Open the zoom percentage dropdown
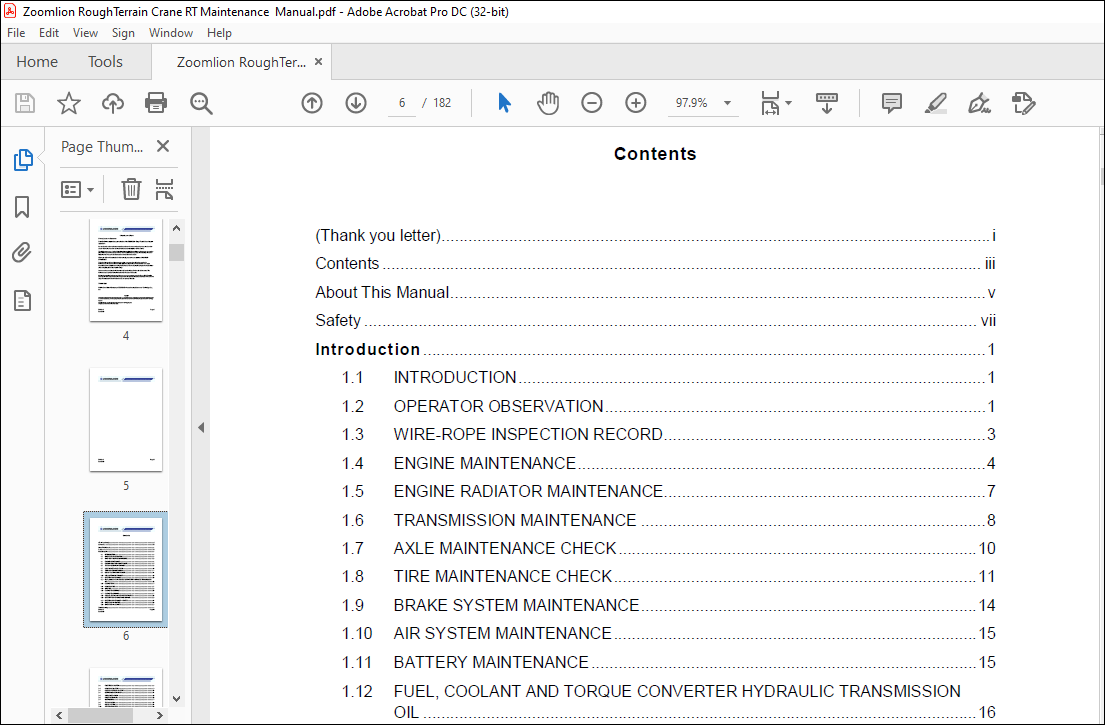The width and height of the screenshot is (1105, 725). pos(727,103)
